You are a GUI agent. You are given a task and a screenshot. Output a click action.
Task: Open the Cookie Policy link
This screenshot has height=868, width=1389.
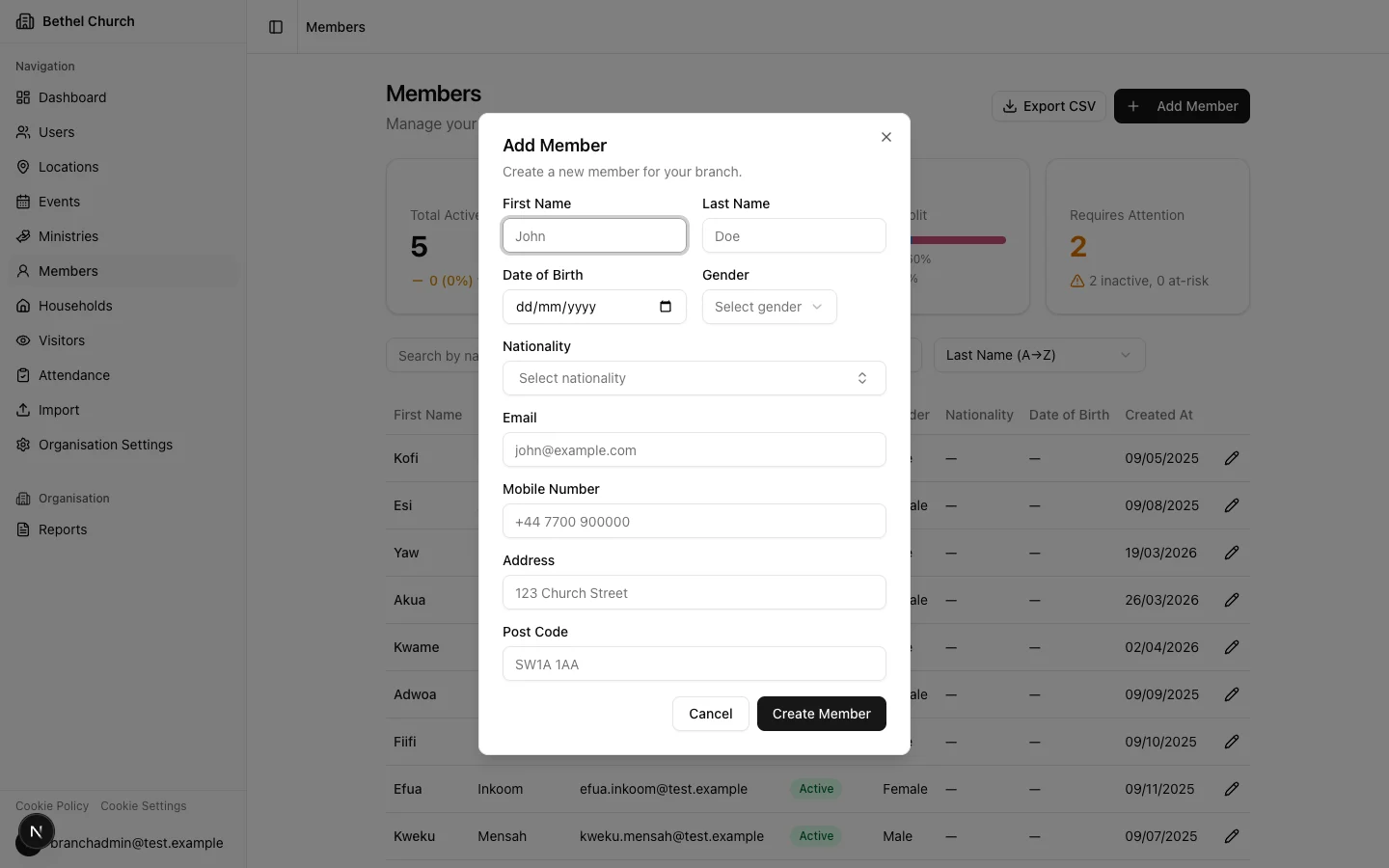(52, 806)
